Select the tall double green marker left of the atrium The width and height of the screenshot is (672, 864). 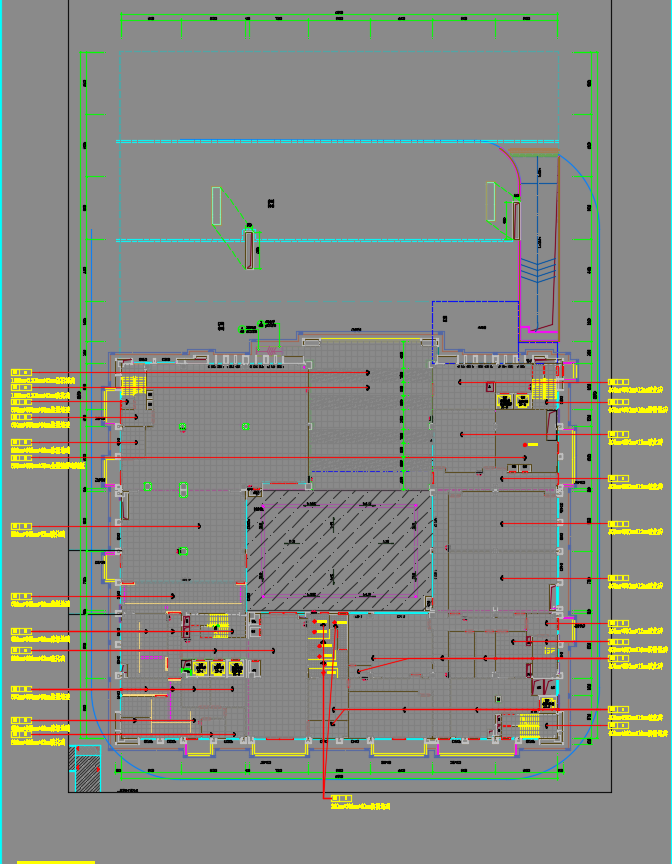[x=183, y=490]
